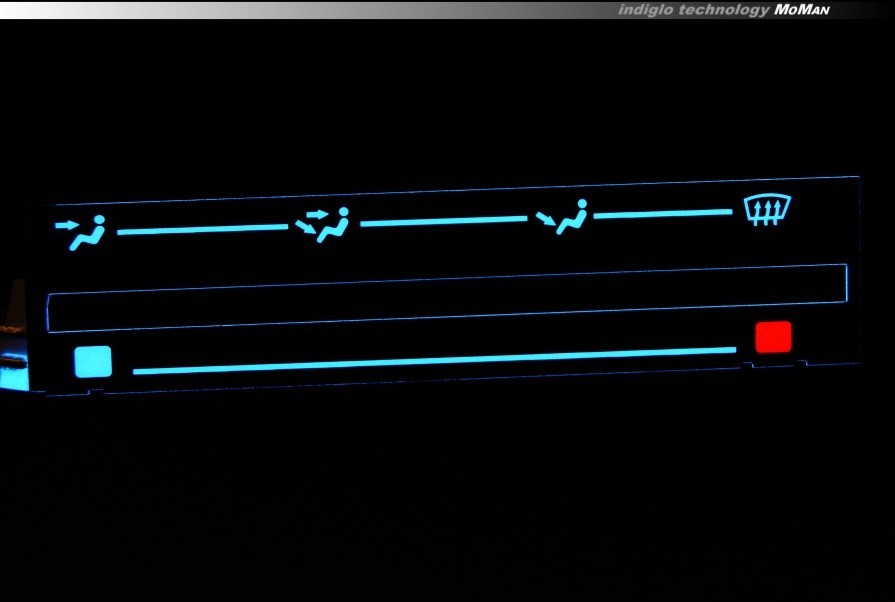Click the red hot temperature square

point(773,337)
